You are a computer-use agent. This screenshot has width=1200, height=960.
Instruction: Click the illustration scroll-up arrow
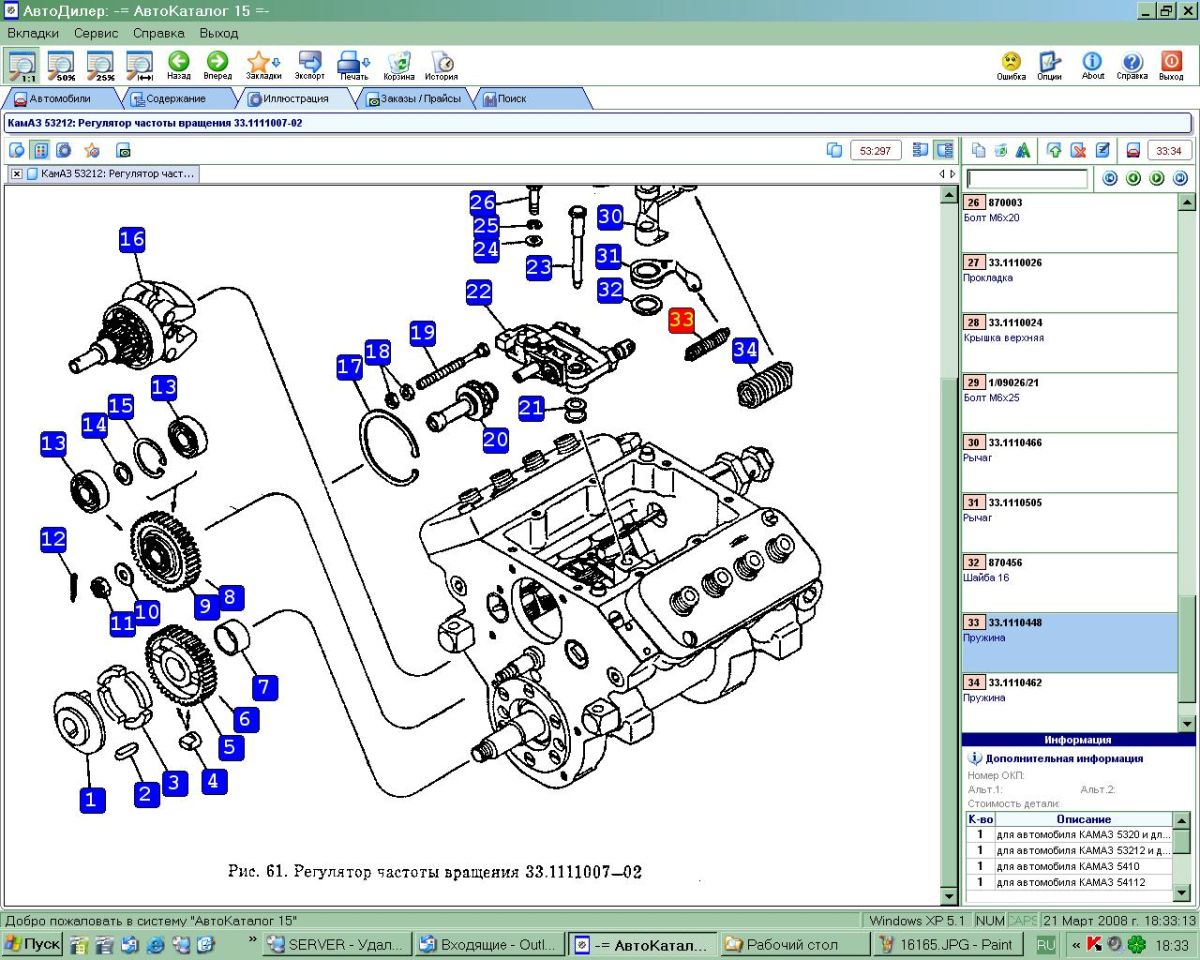coord(949,193)
